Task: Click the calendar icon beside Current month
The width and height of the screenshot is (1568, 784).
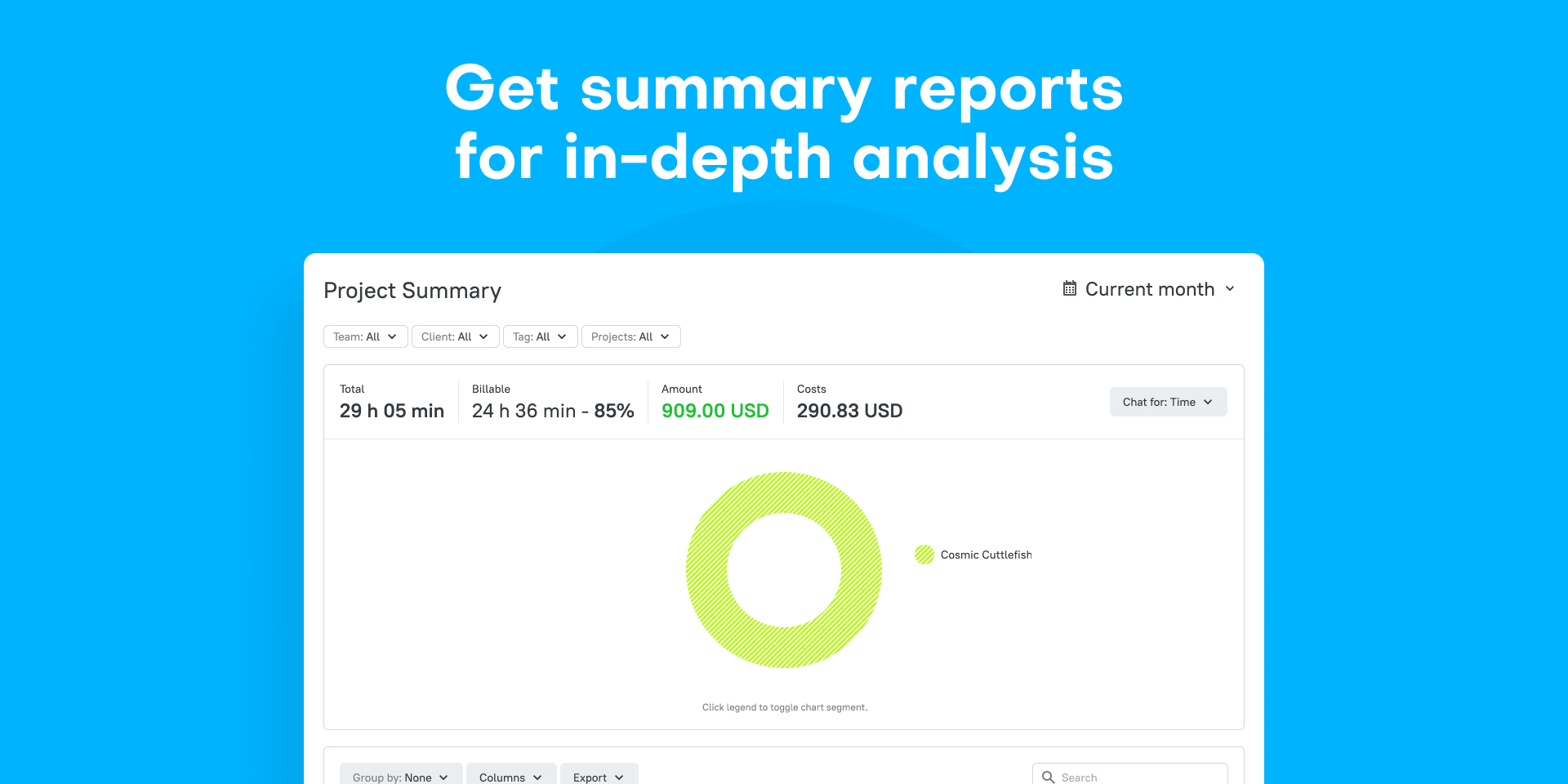Action: click(1069, 288)
